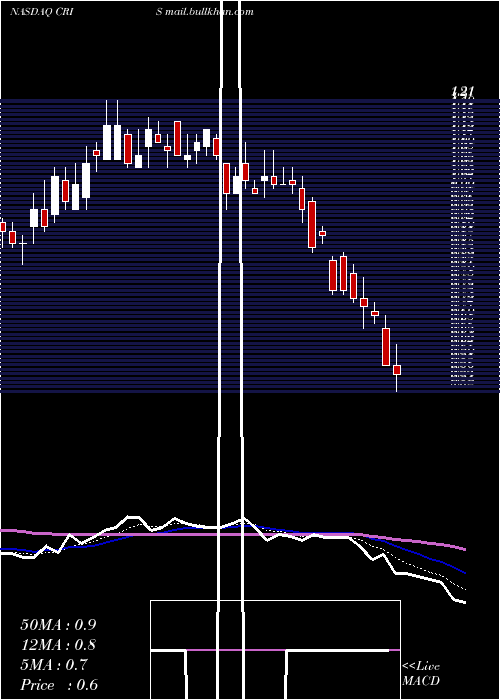Select the Price : 0.6 readout
The image size is (500, 700).
59,685
